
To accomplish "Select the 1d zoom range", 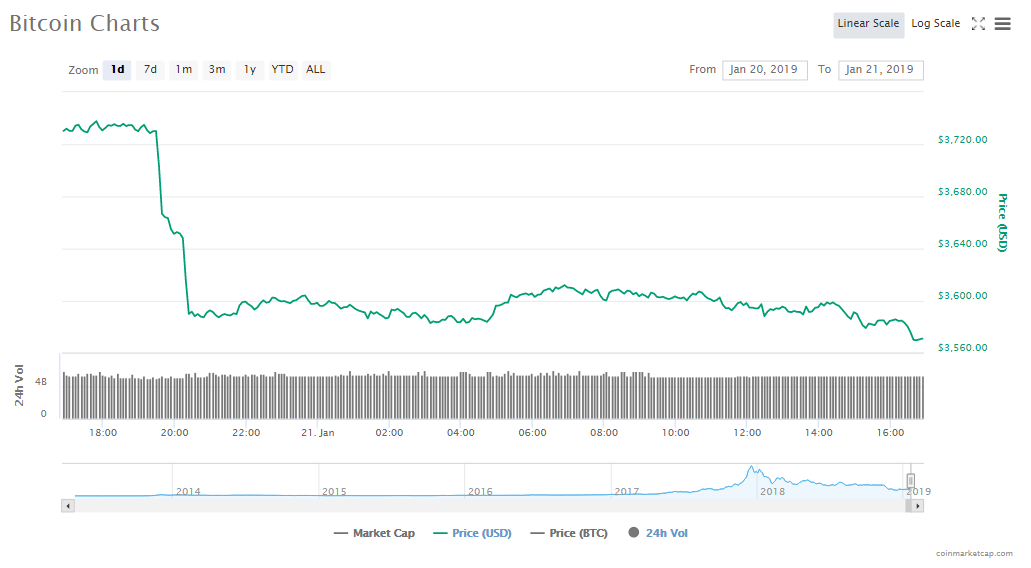I will click(117, 70).
